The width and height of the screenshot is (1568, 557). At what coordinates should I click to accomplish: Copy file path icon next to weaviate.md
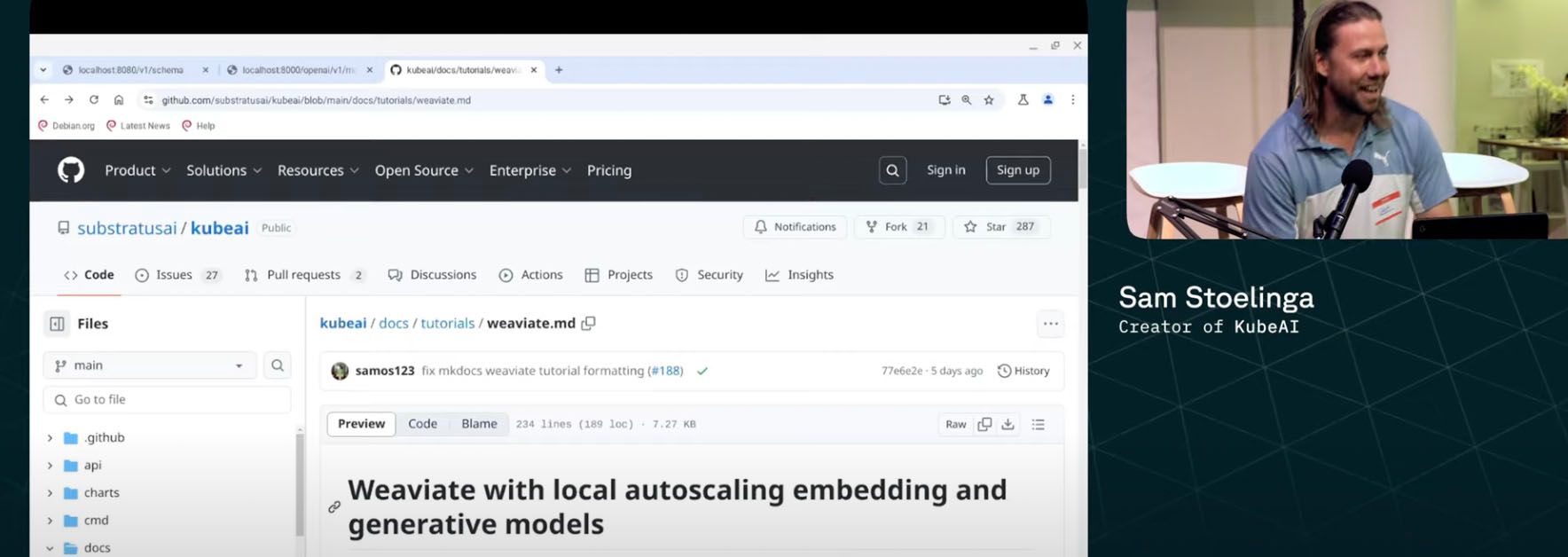[x=588, y=324]
